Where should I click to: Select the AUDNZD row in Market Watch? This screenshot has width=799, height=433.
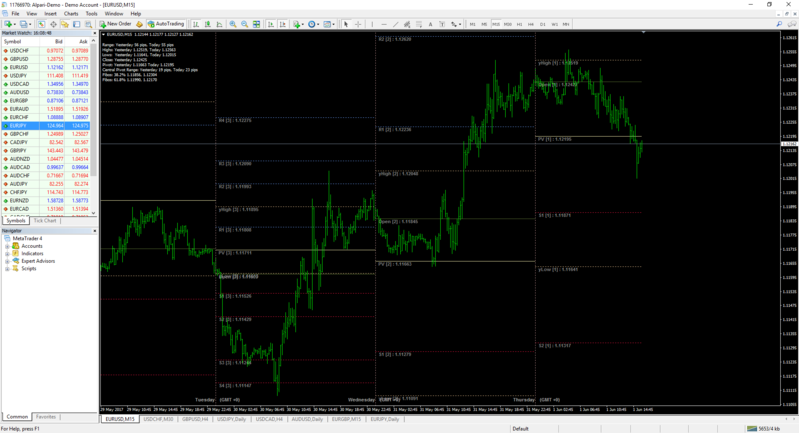point(46,159)
